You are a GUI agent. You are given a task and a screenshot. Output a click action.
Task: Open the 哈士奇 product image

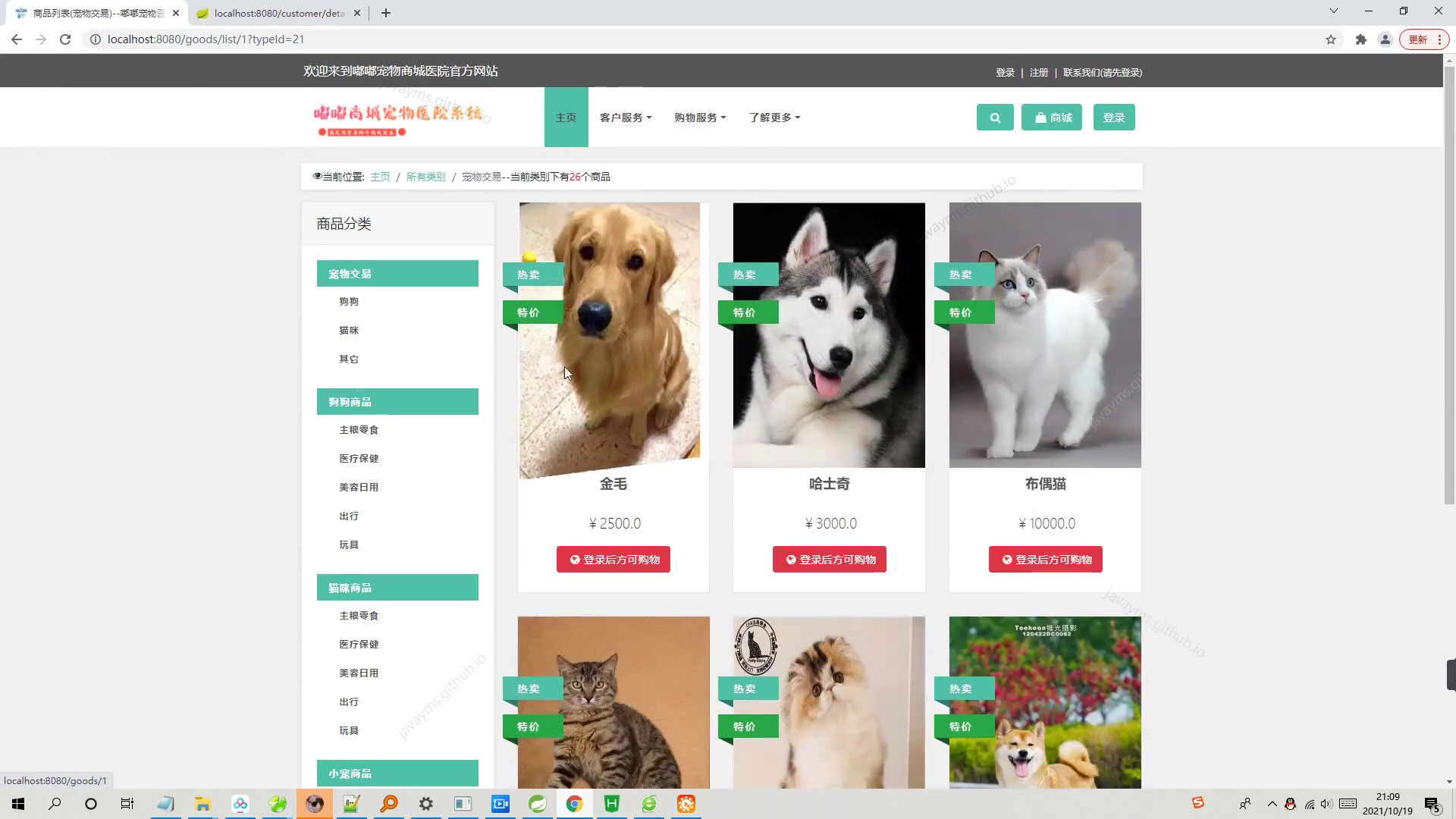(x=829, y=335)
